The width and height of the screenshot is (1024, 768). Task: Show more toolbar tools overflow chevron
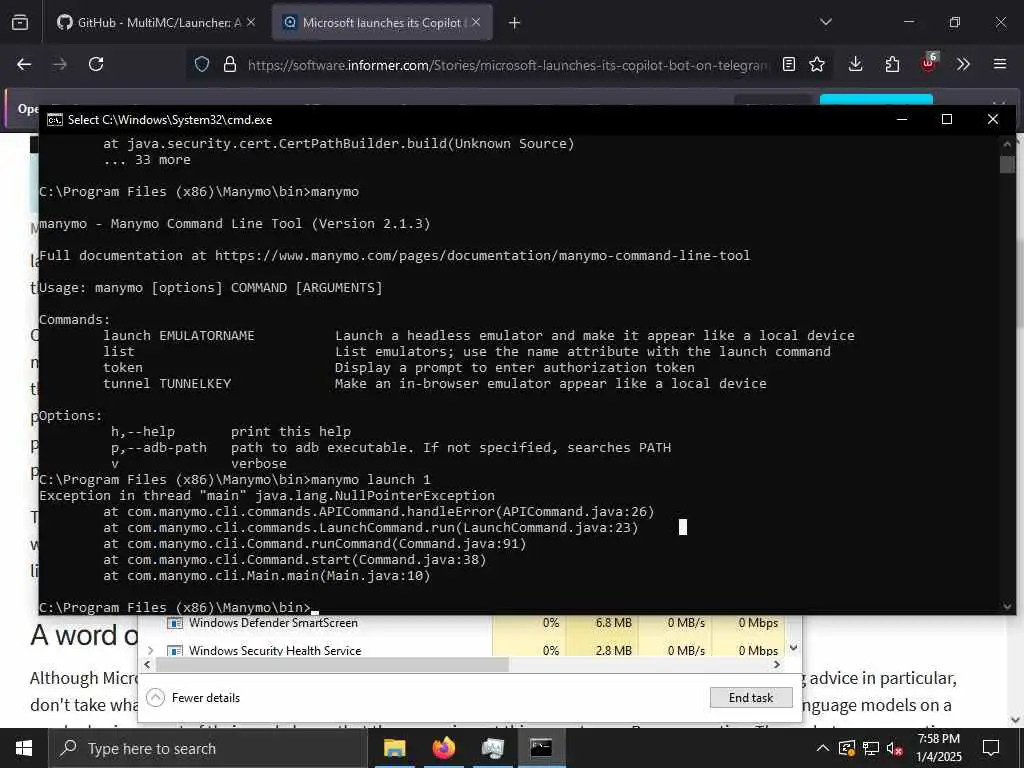pos(963,64)
